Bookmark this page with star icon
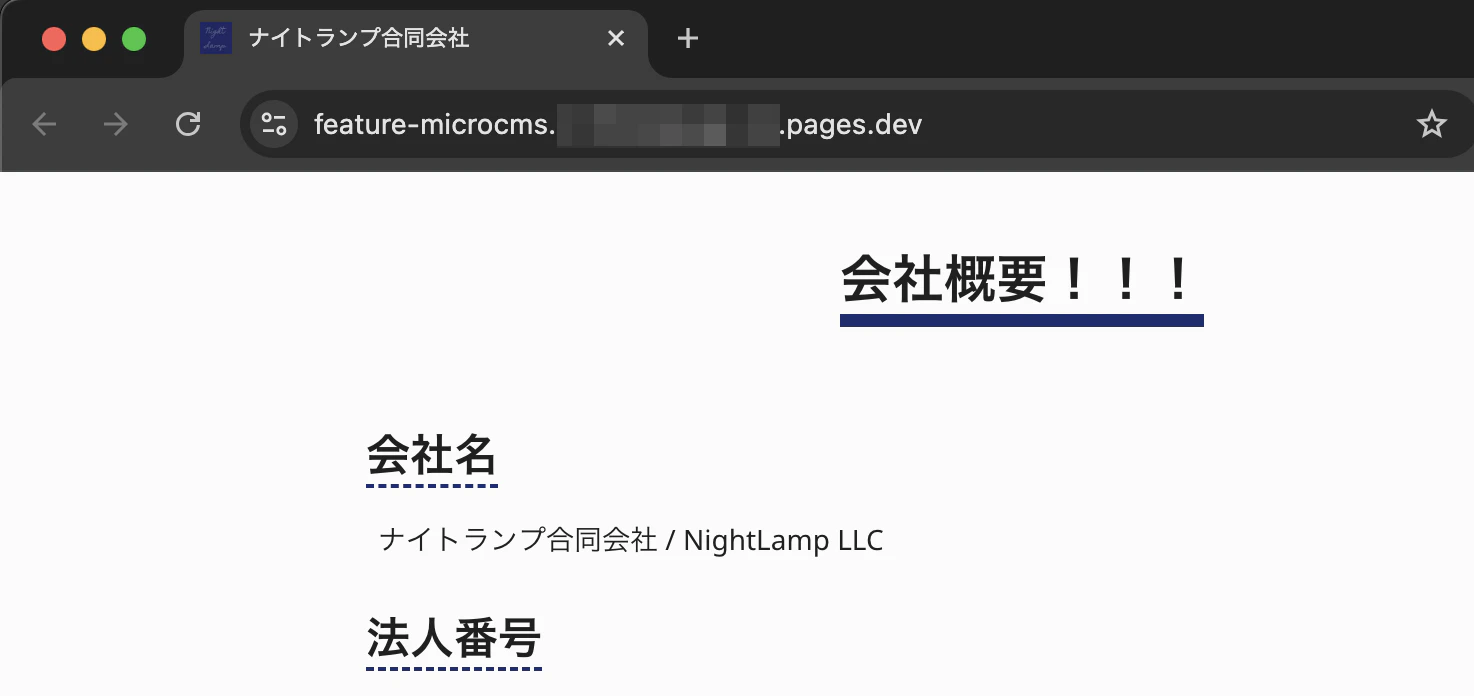This screenshot has width=1474, height=696. tap(1432, 124)
